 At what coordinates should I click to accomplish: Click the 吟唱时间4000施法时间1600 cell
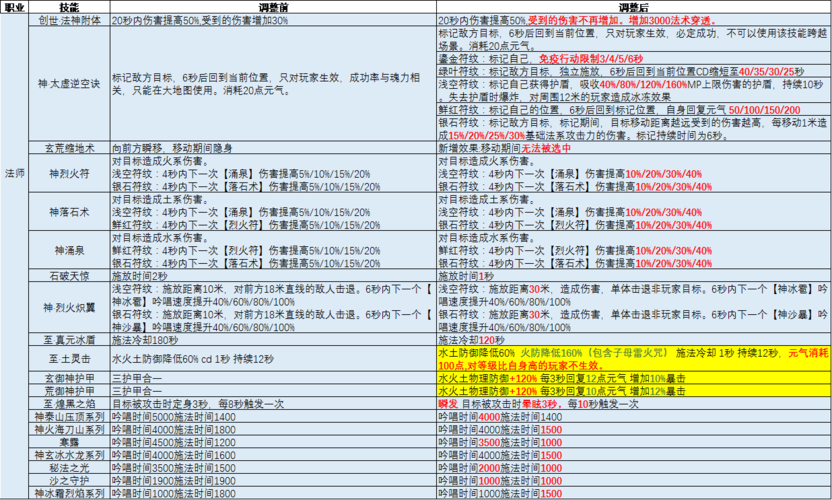click(x=273, y=455)
